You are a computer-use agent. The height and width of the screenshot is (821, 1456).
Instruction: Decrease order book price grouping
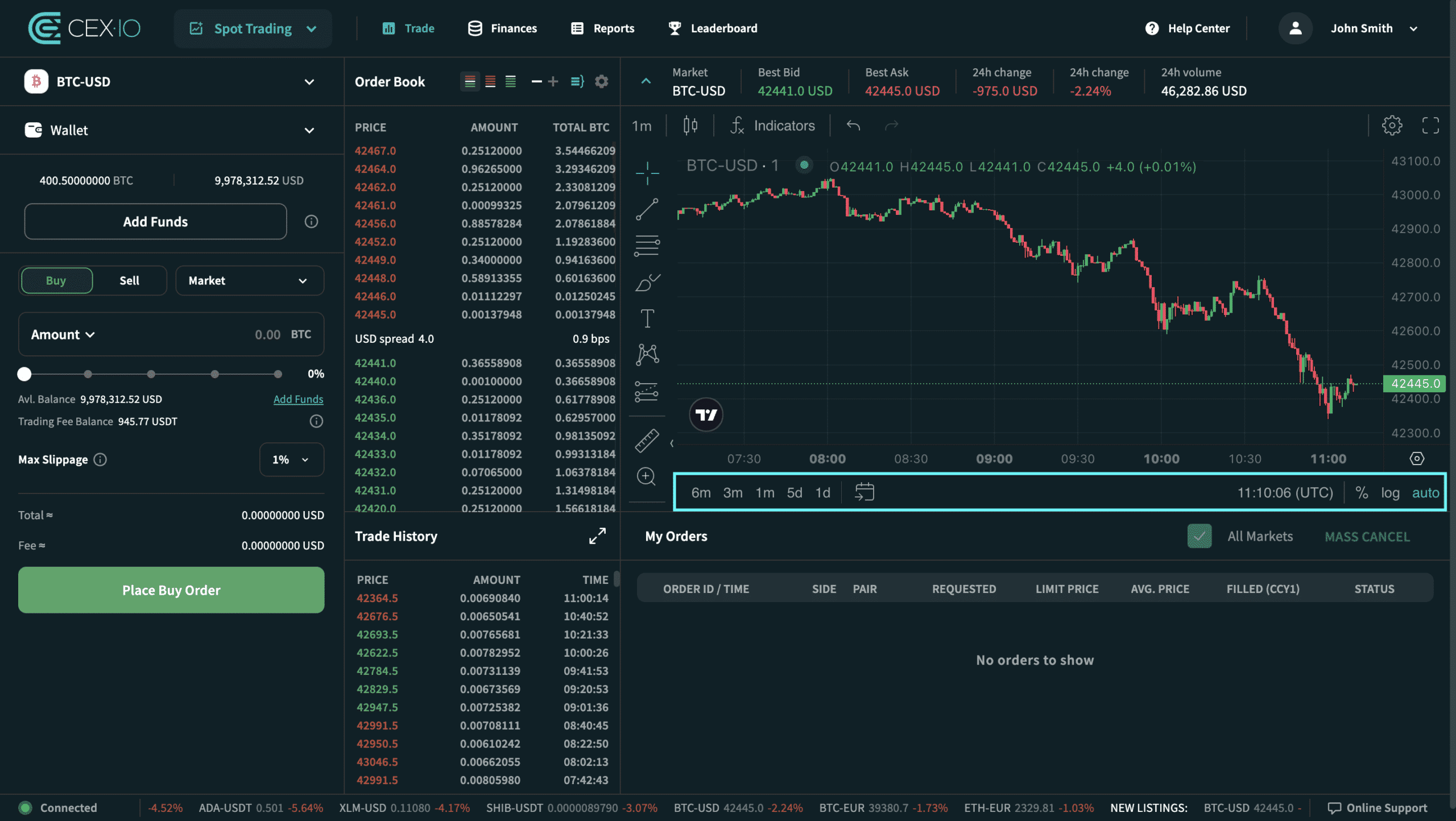[536, 82]
